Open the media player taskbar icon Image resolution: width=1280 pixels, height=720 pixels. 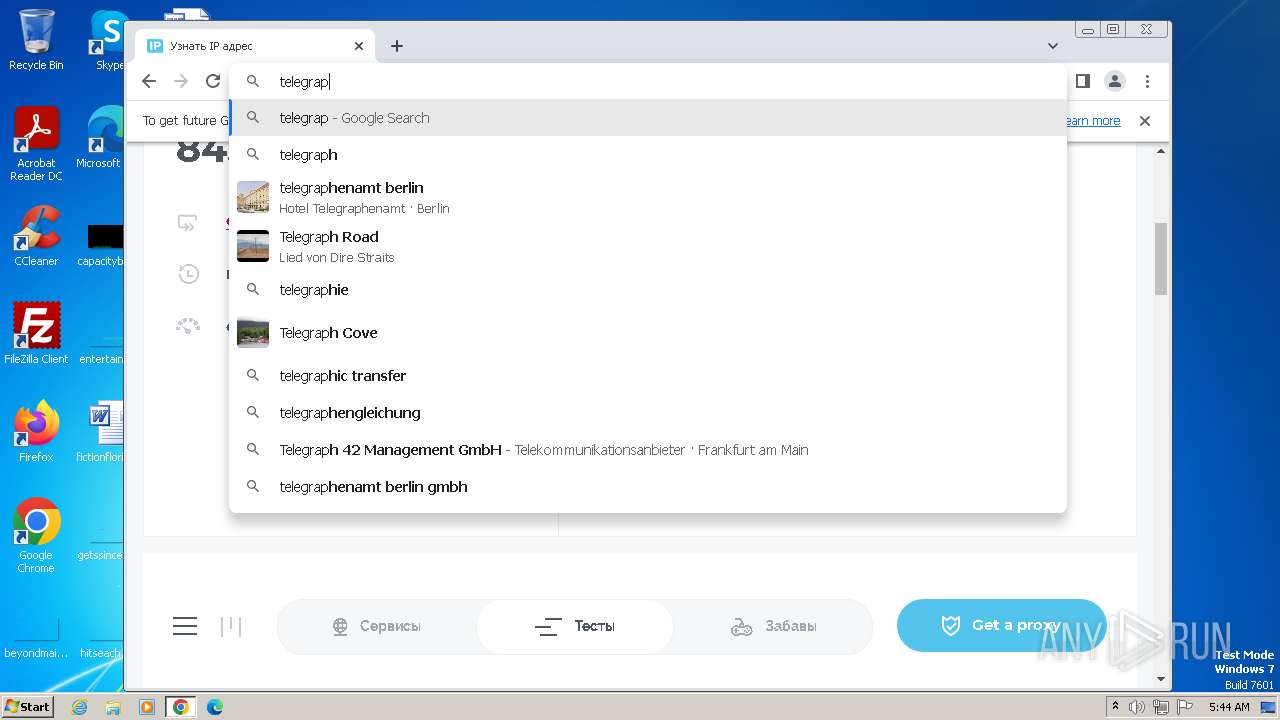tap(146, 707)
